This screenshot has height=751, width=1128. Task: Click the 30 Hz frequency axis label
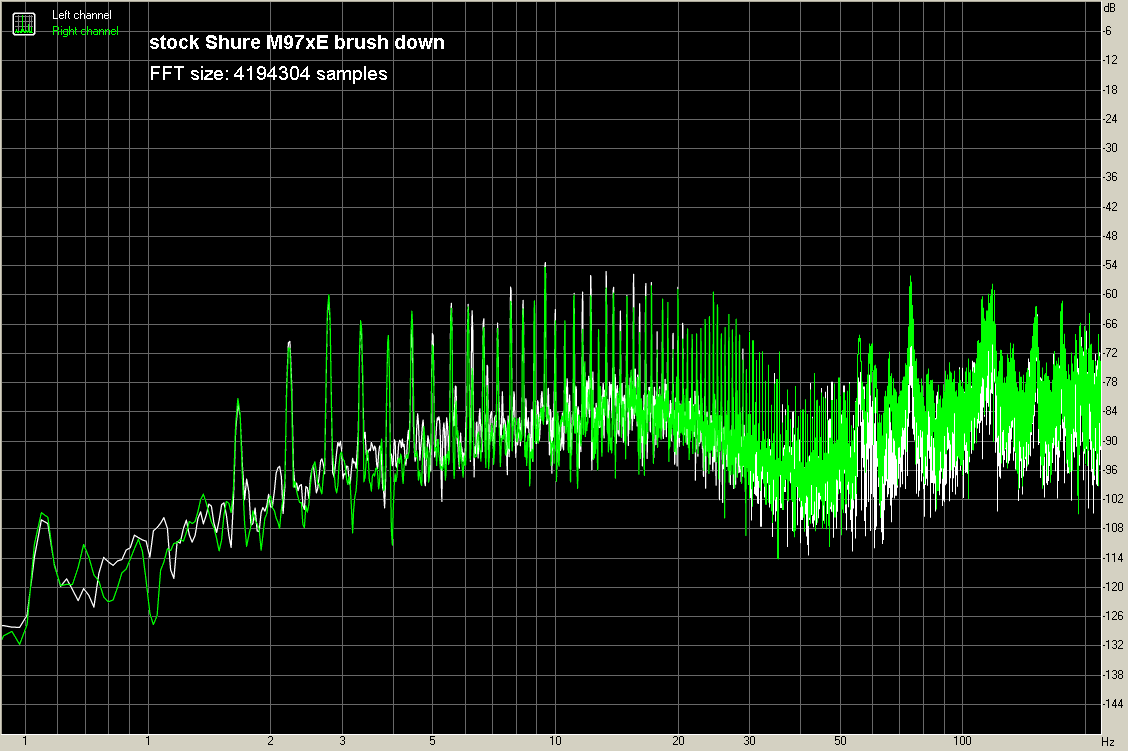coord(750,741)
